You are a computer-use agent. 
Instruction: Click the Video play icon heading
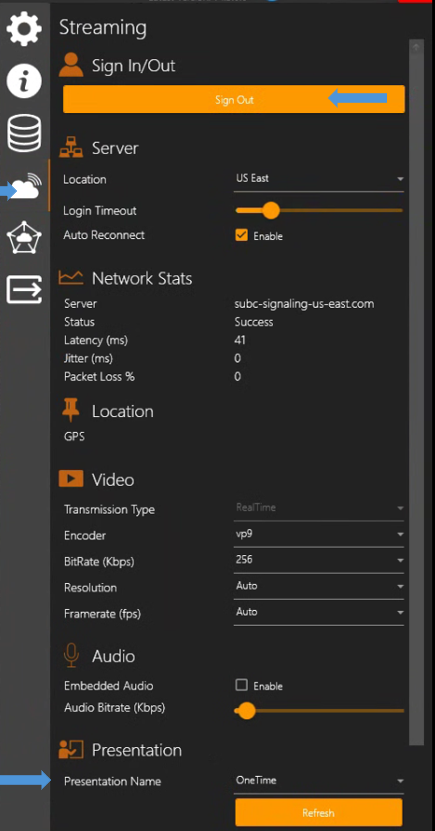click(x=71, y=479)
